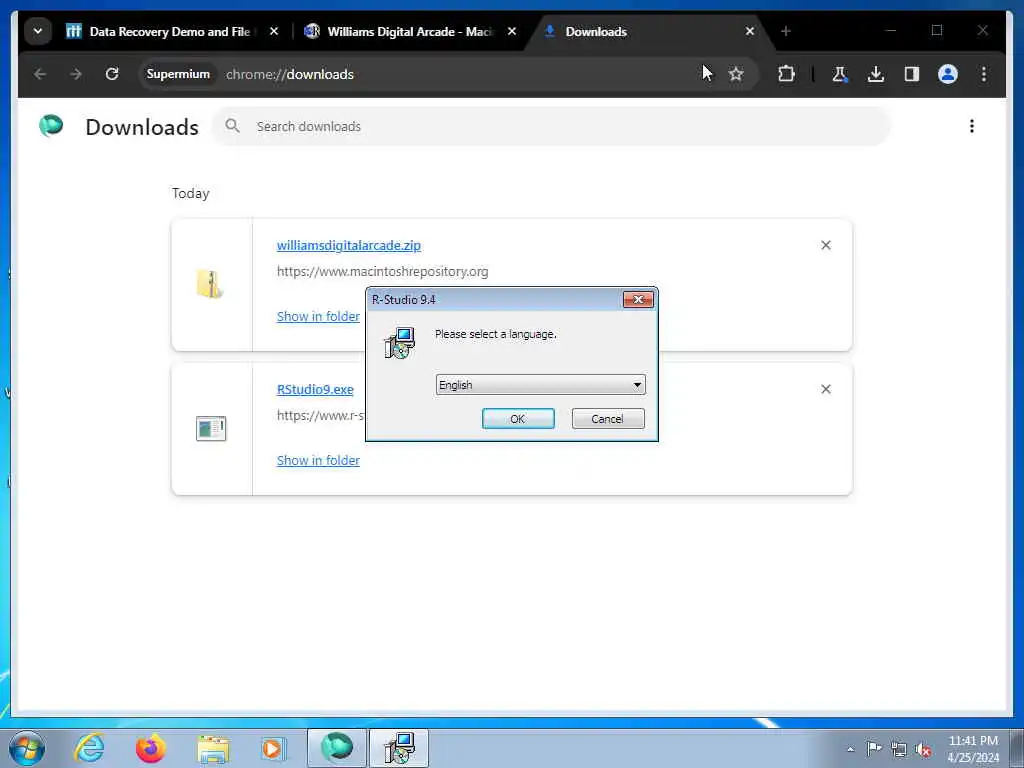Close the R-Studio 9.4 dialog with X
The width and height of the screenshot is (1024, 768).
pyautogui.click(x=638, y=299)
